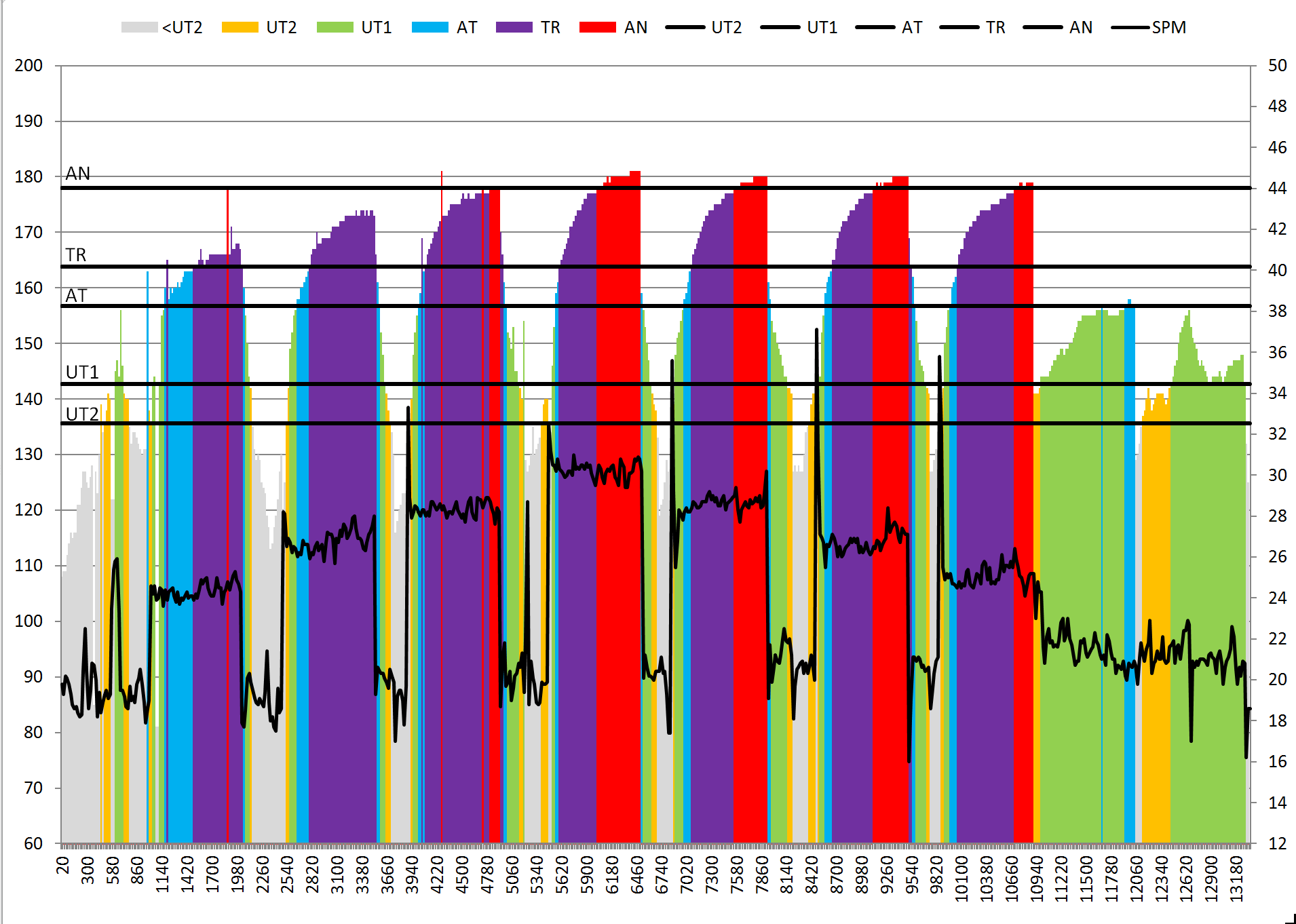Click the gray <UT2 legend swatch
Screen dimensions: 1296x924
[139, 28]
